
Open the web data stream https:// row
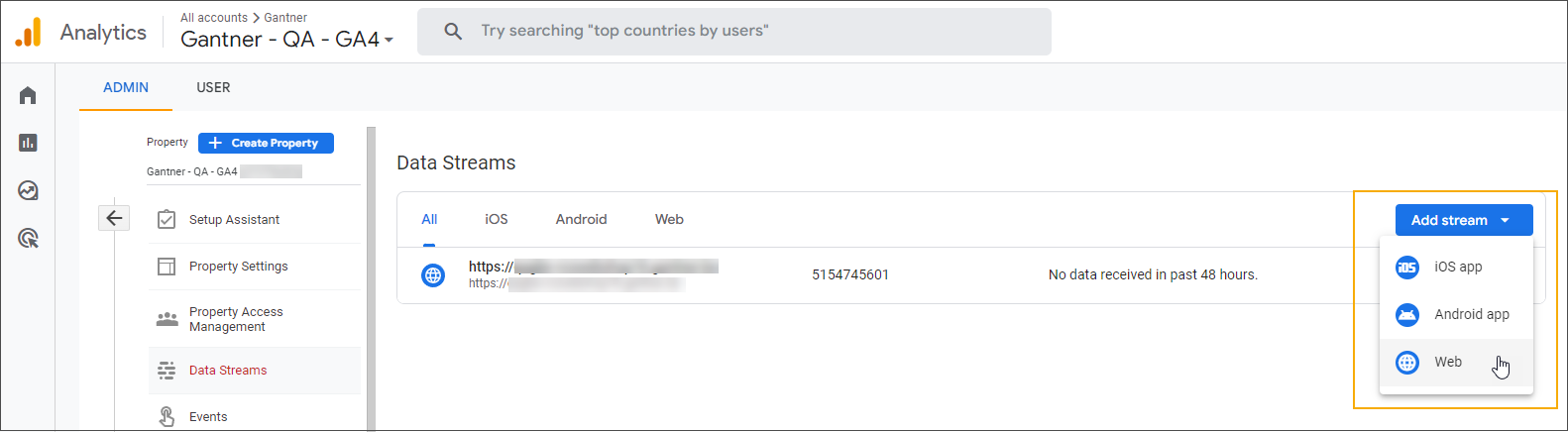971,275
